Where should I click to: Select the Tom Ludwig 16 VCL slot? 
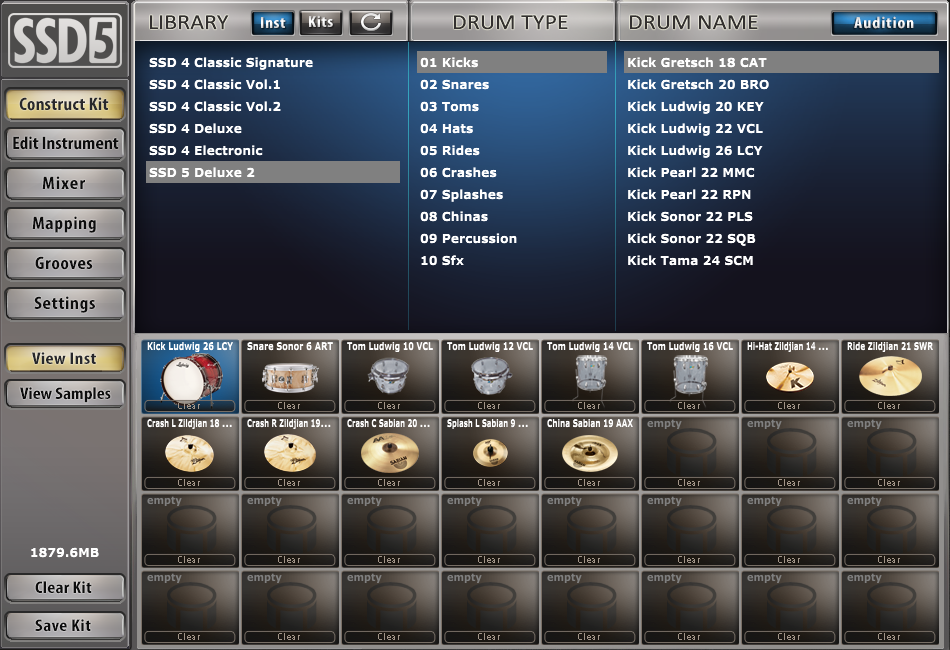click(x=689, y=376)
